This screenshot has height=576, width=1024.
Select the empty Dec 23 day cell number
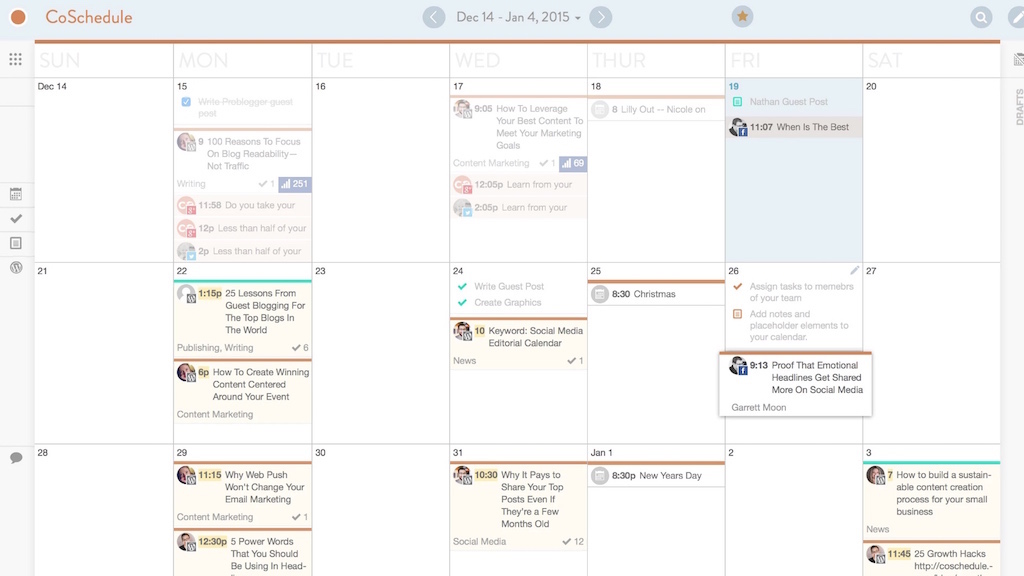[x=320, y=271]
